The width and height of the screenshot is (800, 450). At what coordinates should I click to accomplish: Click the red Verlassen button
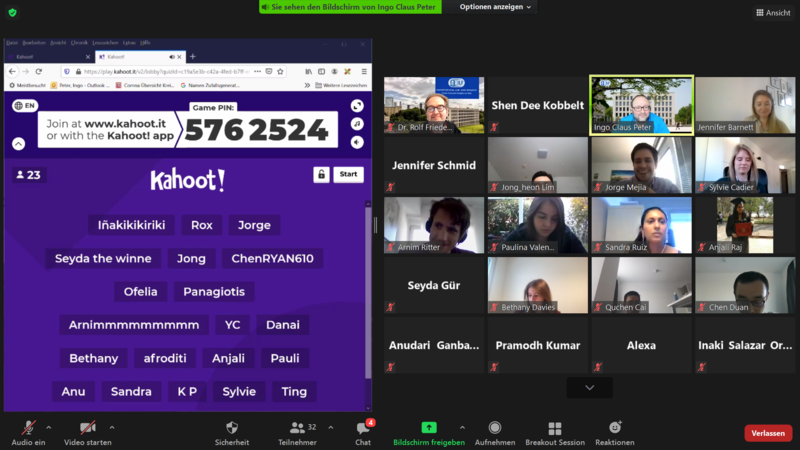pos(768,433)
